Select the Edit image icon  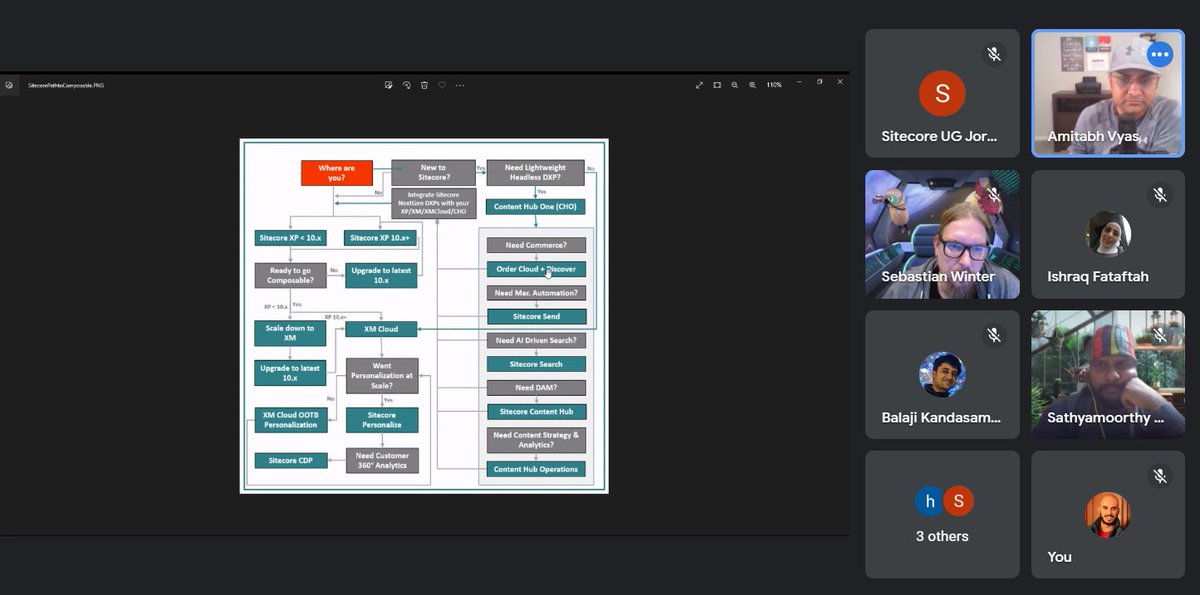(x=388, y=85)
